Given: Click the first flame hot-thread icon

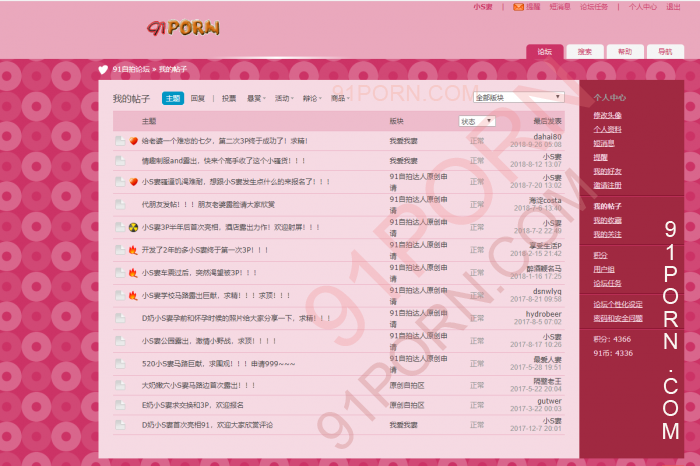Looking at the screenshot, I should pos(133,249).
